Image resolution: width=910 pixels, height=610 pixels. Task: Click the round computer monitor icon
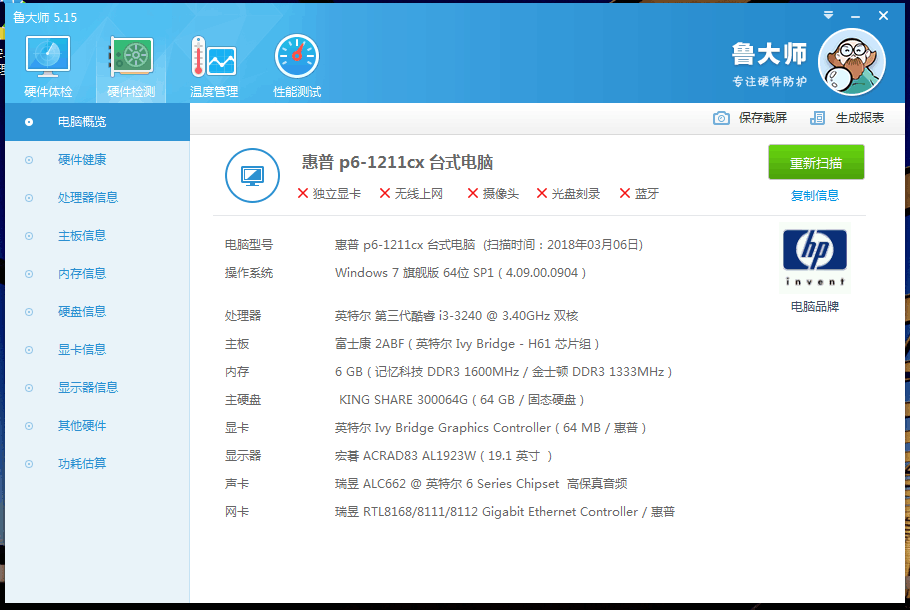(252, 175)
